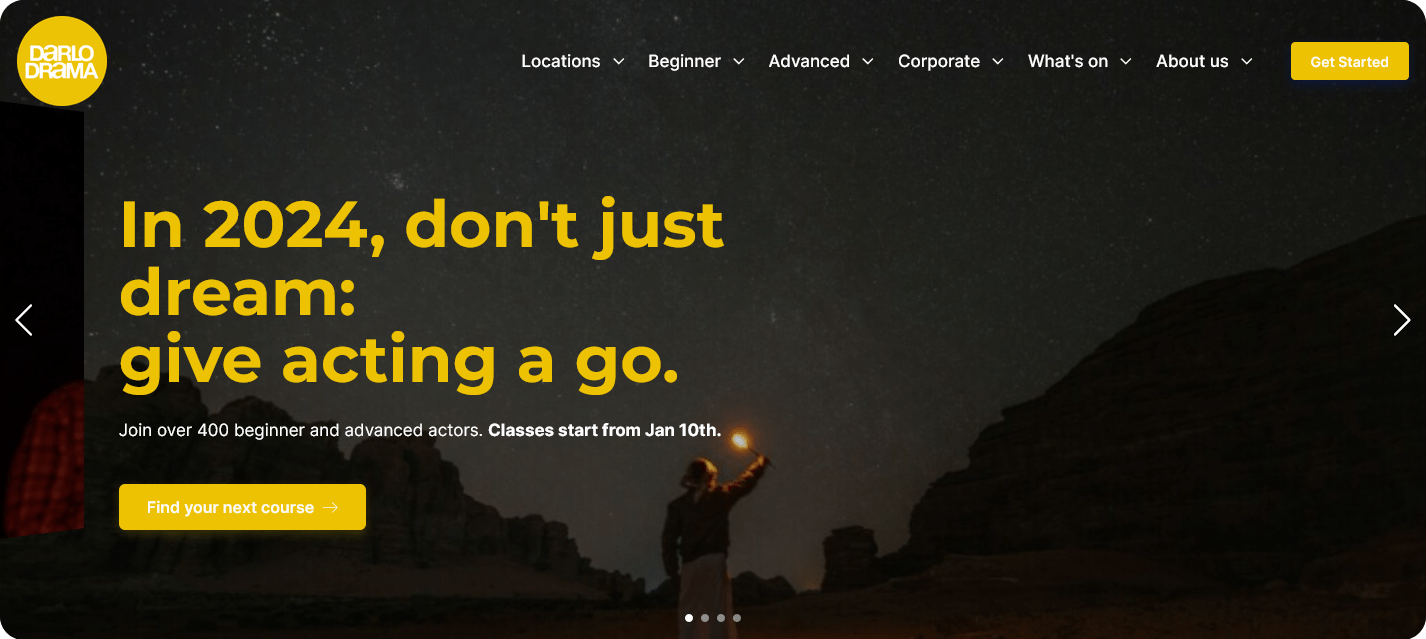1426x639 pixels.
Task: Go to previous slide with left arrow
Action: tap(24, 320)
